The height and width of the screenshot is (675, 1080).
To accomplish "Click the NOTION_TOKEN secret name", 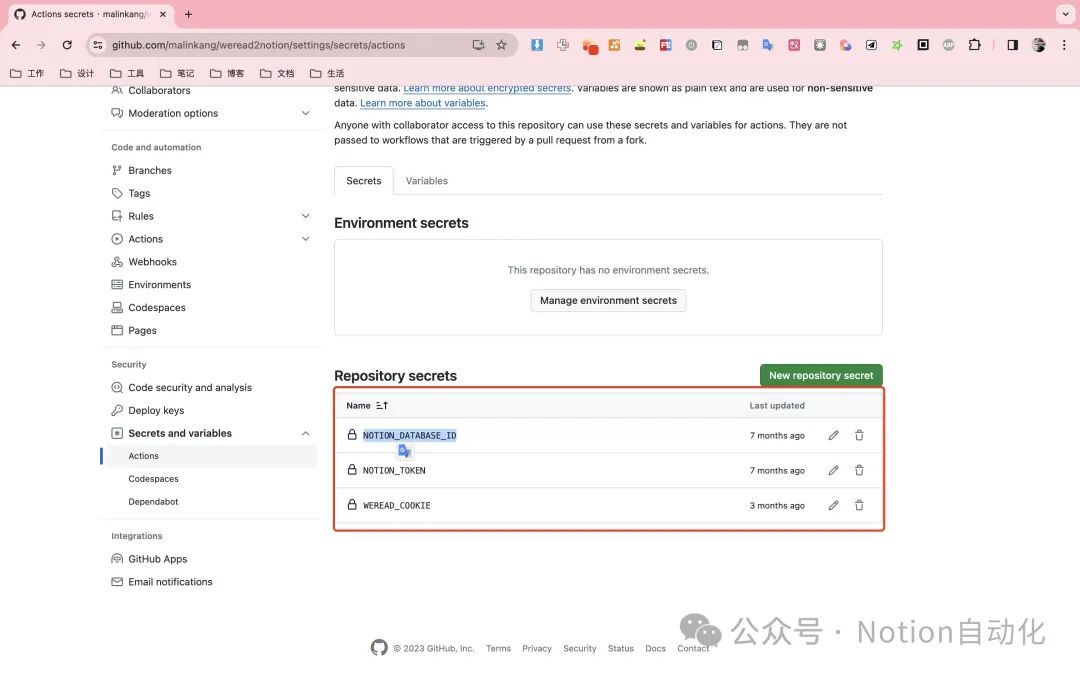I will pyautogui.click(x=394, y=470).
